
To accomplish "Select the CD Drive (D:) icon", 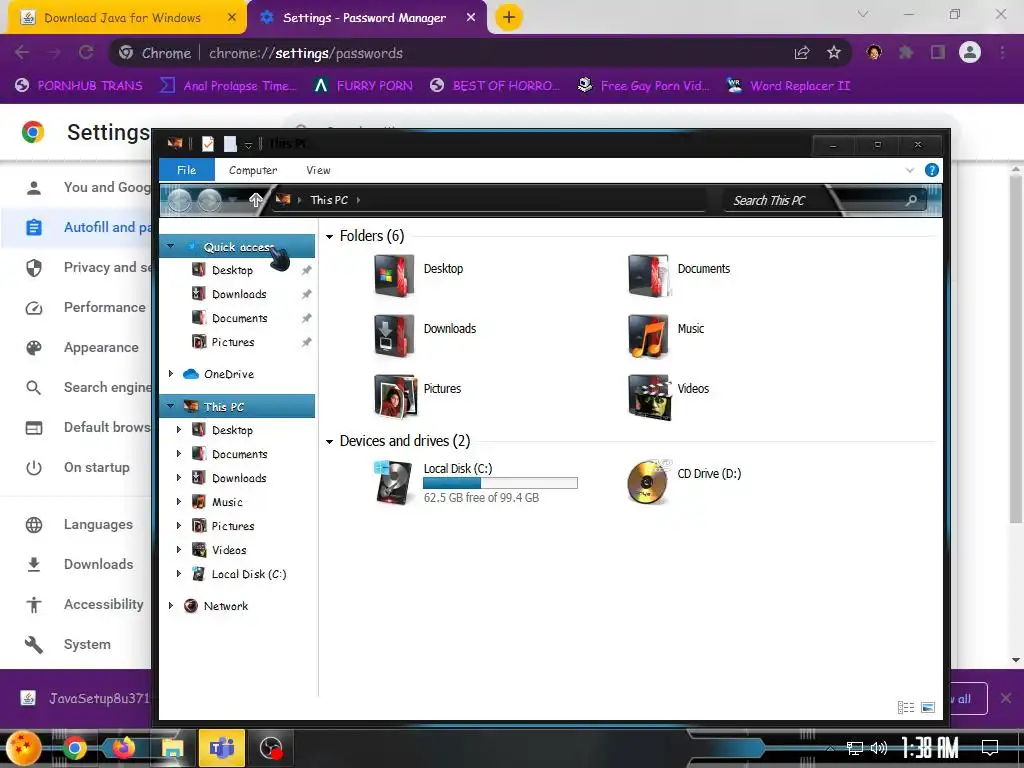I will (648, 482).
